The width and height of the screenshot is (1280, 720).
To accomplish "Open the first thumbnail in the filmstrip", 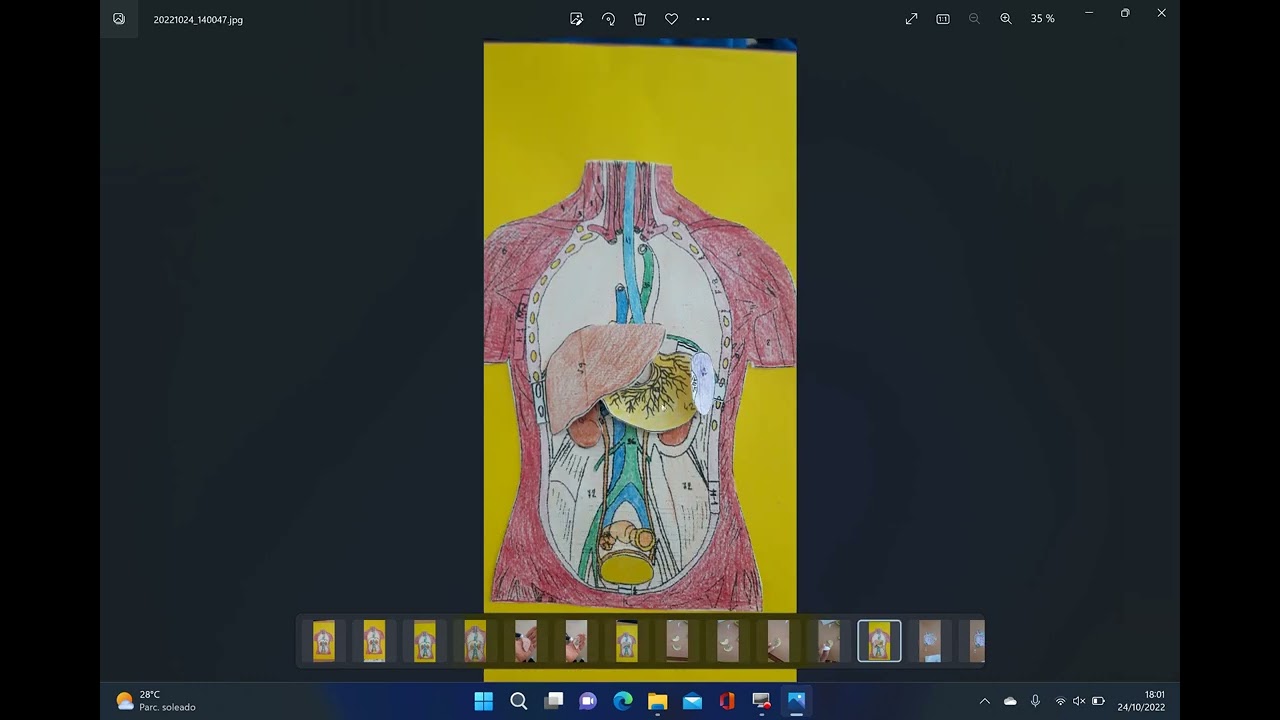I will tap(323, 641).
